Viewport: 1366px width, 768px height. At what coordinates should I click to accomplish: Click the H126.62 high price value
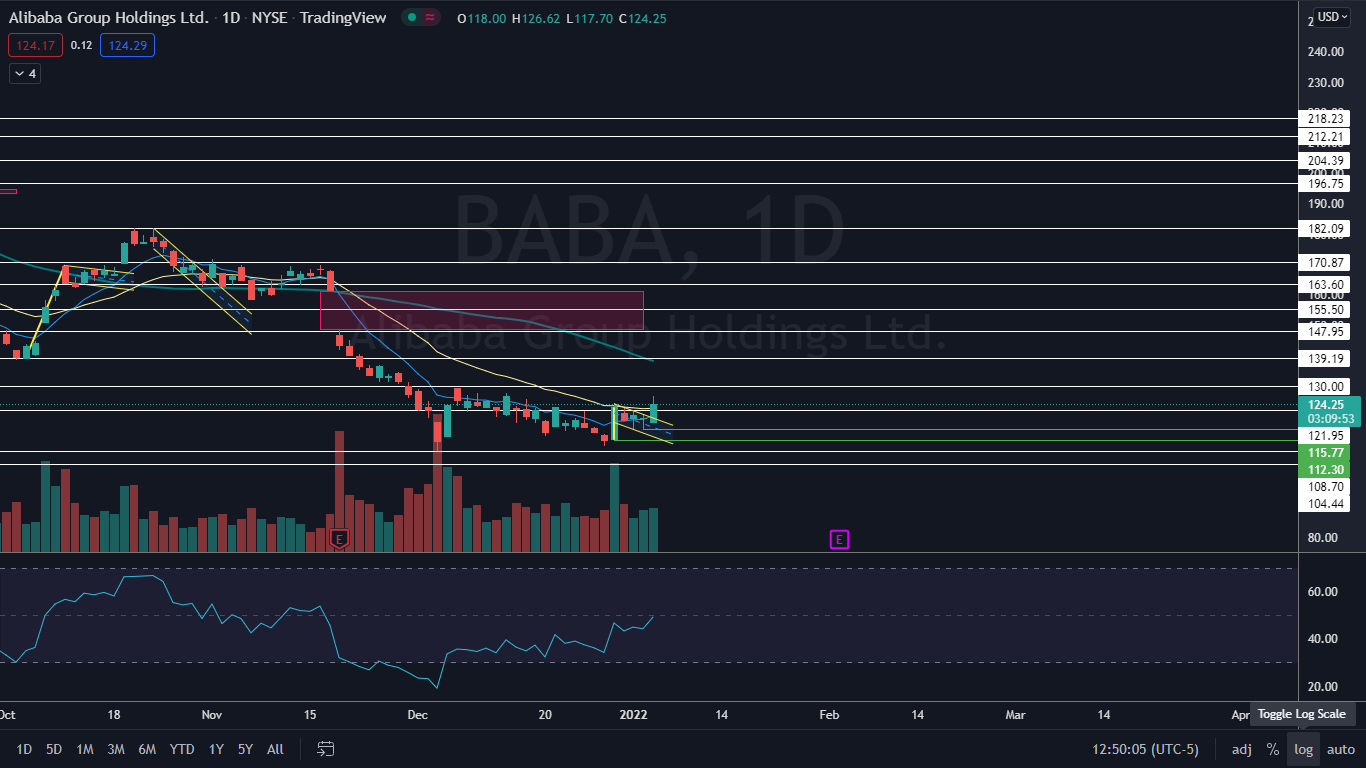pos(535,18)
